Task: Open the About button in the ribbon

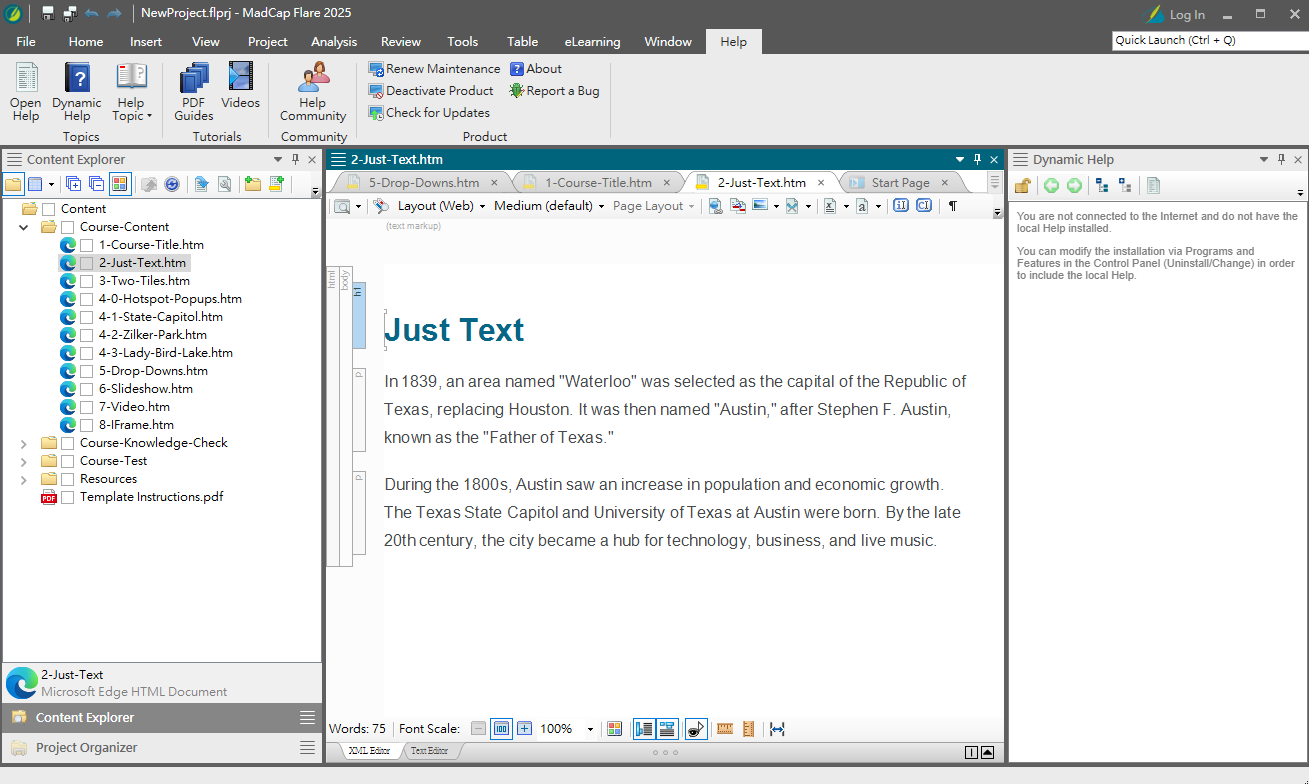Action: tap(536, 69)
